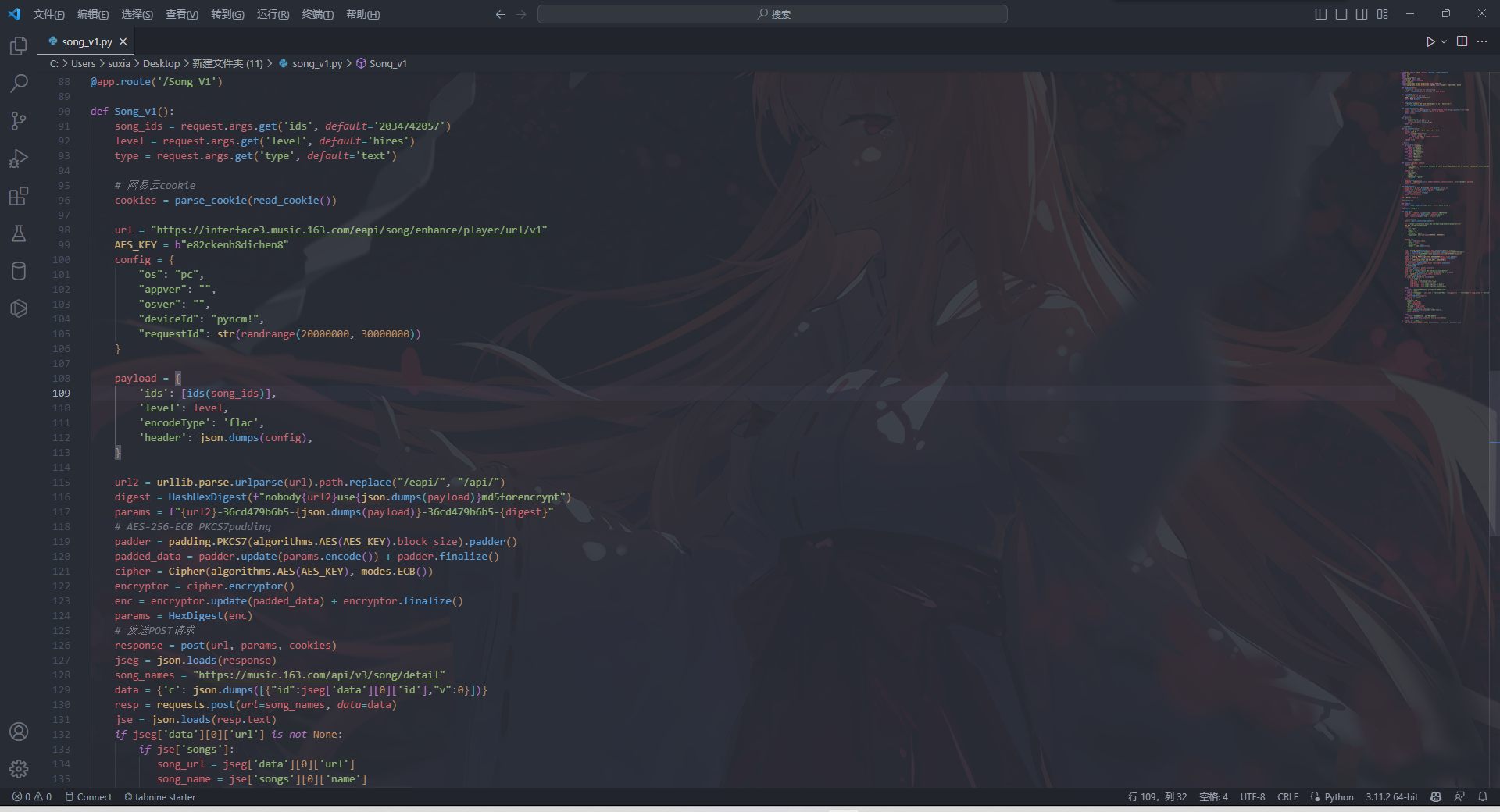Open the Source Control view
This screenshot has height=812, width=1500.
pyautogui.click(x=19, y=121)
